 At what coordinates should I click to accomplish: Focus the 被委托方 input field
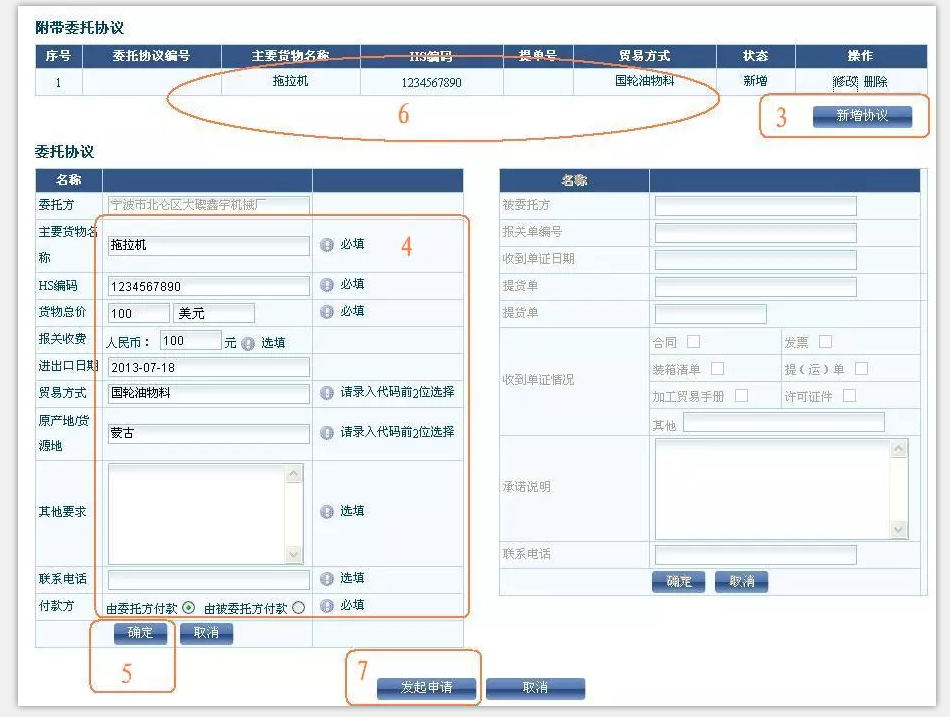tap(755, 206)
